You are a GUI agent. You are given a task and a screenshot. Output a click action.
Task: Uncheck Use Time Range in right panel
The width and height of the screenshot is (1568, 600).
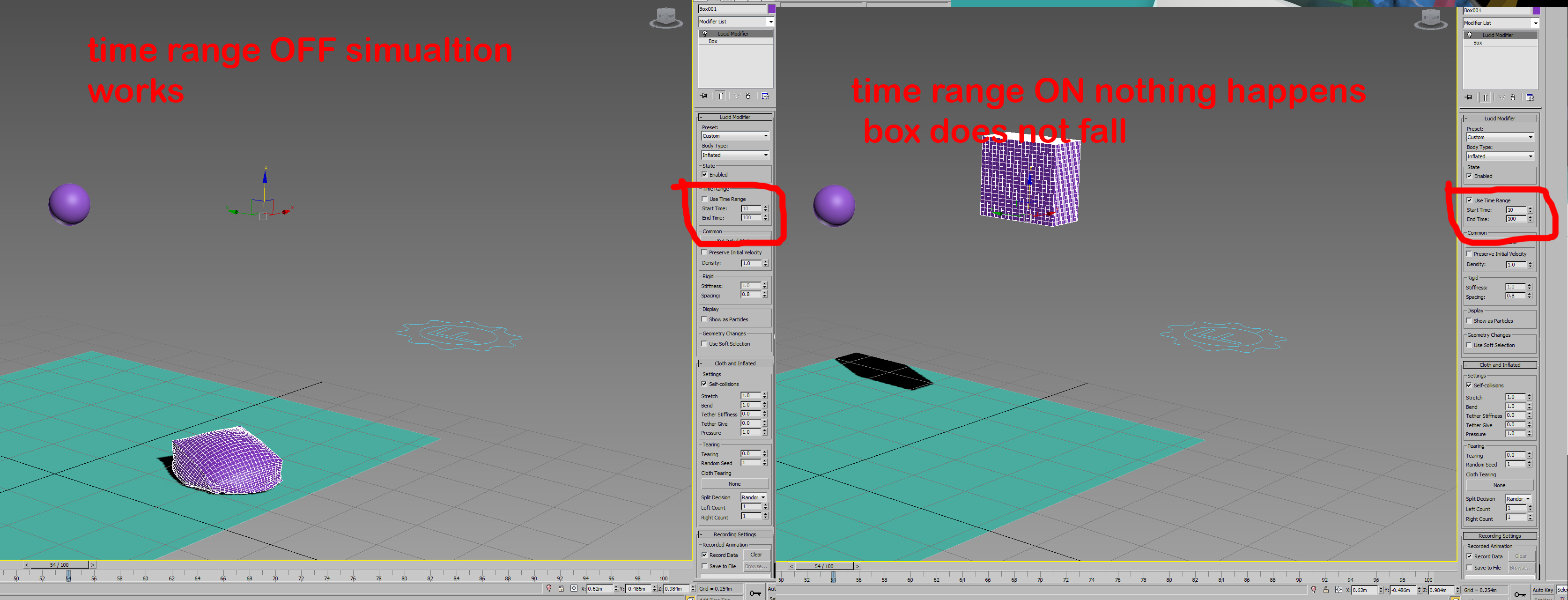tap(1470, 200)
